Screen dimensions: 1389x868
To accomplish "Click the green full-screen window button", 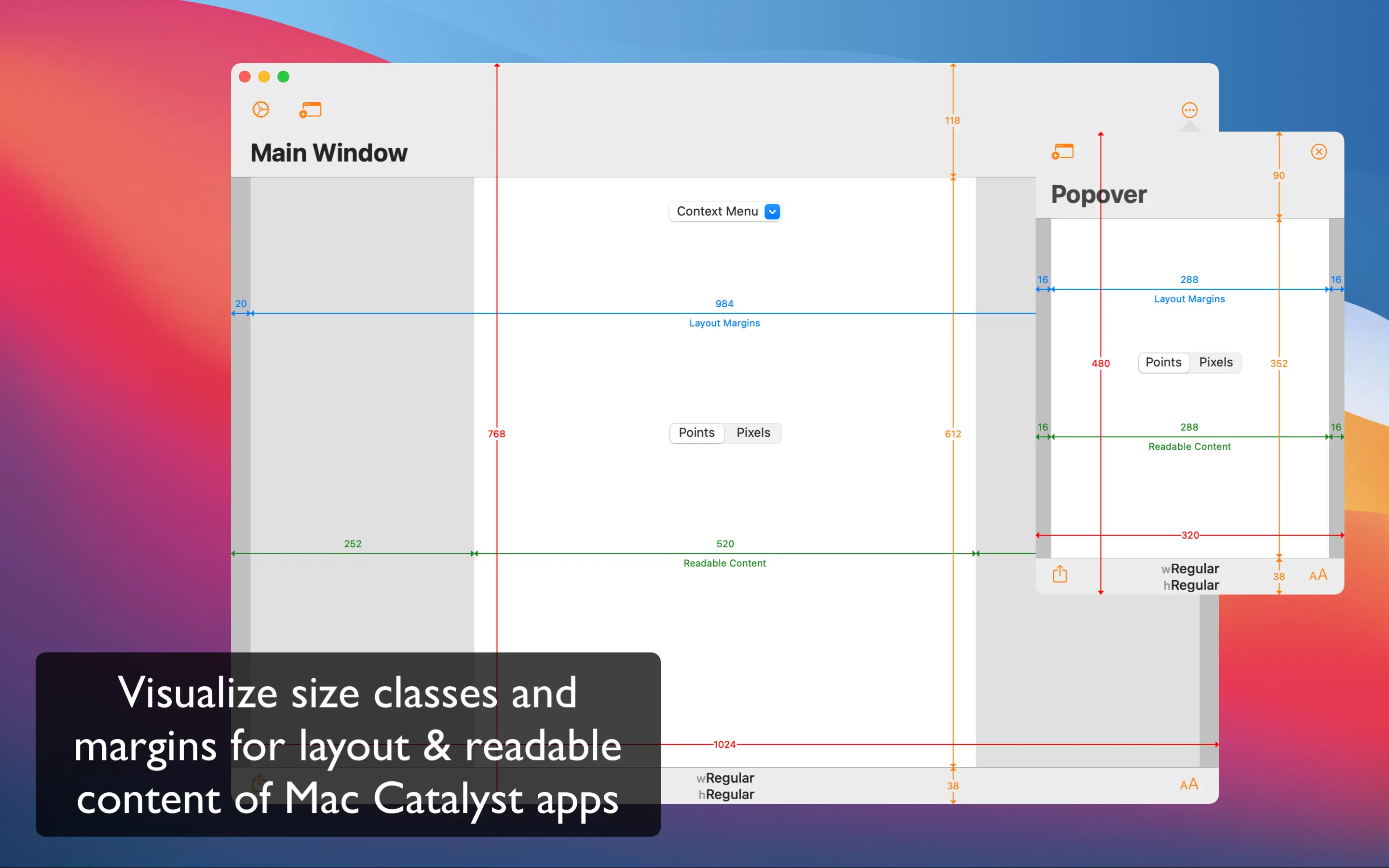I will [284, 77].
